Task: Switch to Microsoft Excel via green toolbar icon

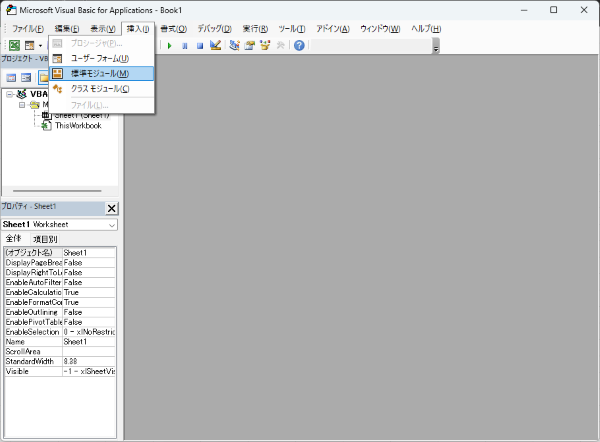Action: (15, 46)
